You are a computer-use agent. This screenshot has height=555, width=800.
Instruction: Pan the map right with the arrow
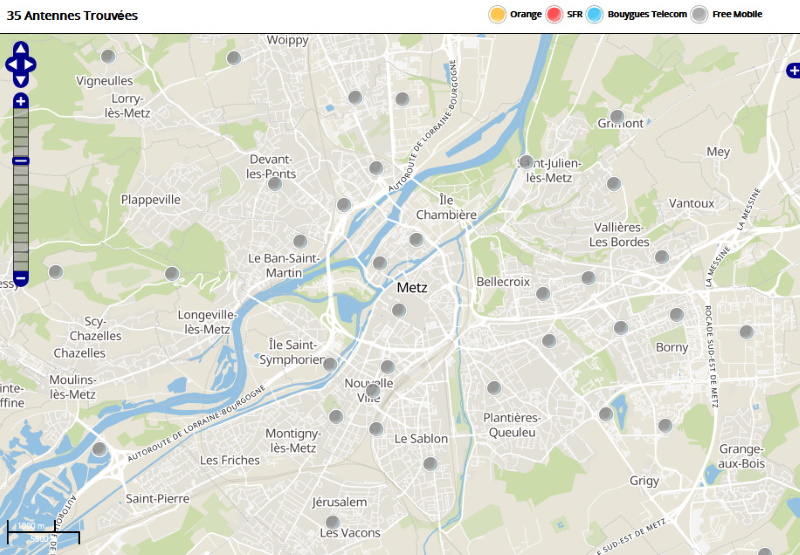click(31, 64)
